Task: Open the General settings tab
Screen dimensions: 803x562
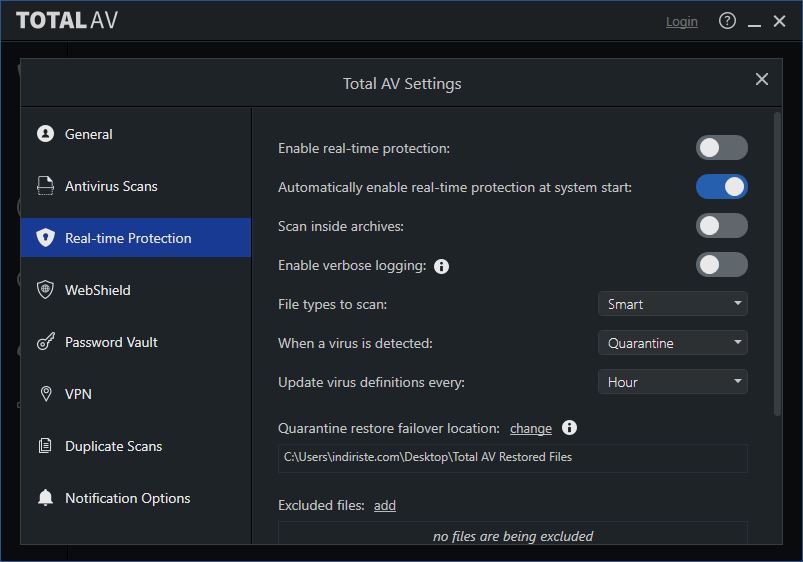Action: [136, 134]
